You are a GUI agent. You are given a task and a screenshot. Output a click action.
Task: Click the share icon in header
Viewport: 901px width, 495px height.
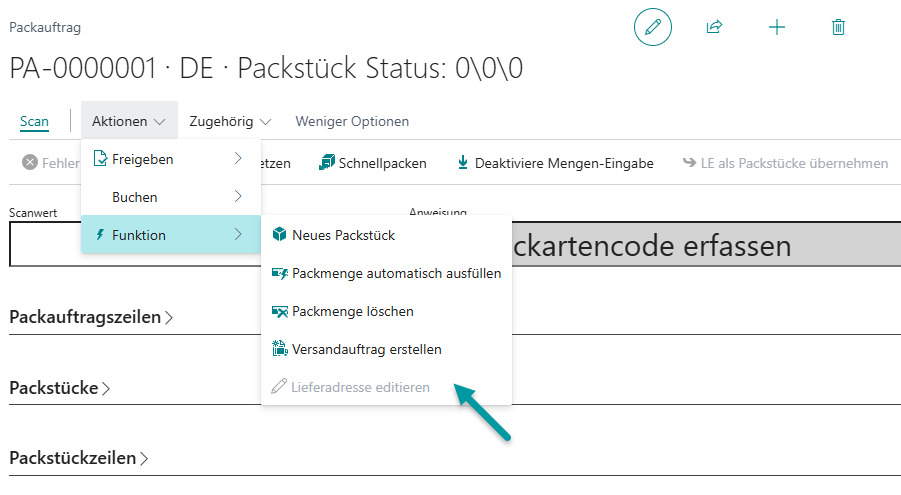pos(714,27)
